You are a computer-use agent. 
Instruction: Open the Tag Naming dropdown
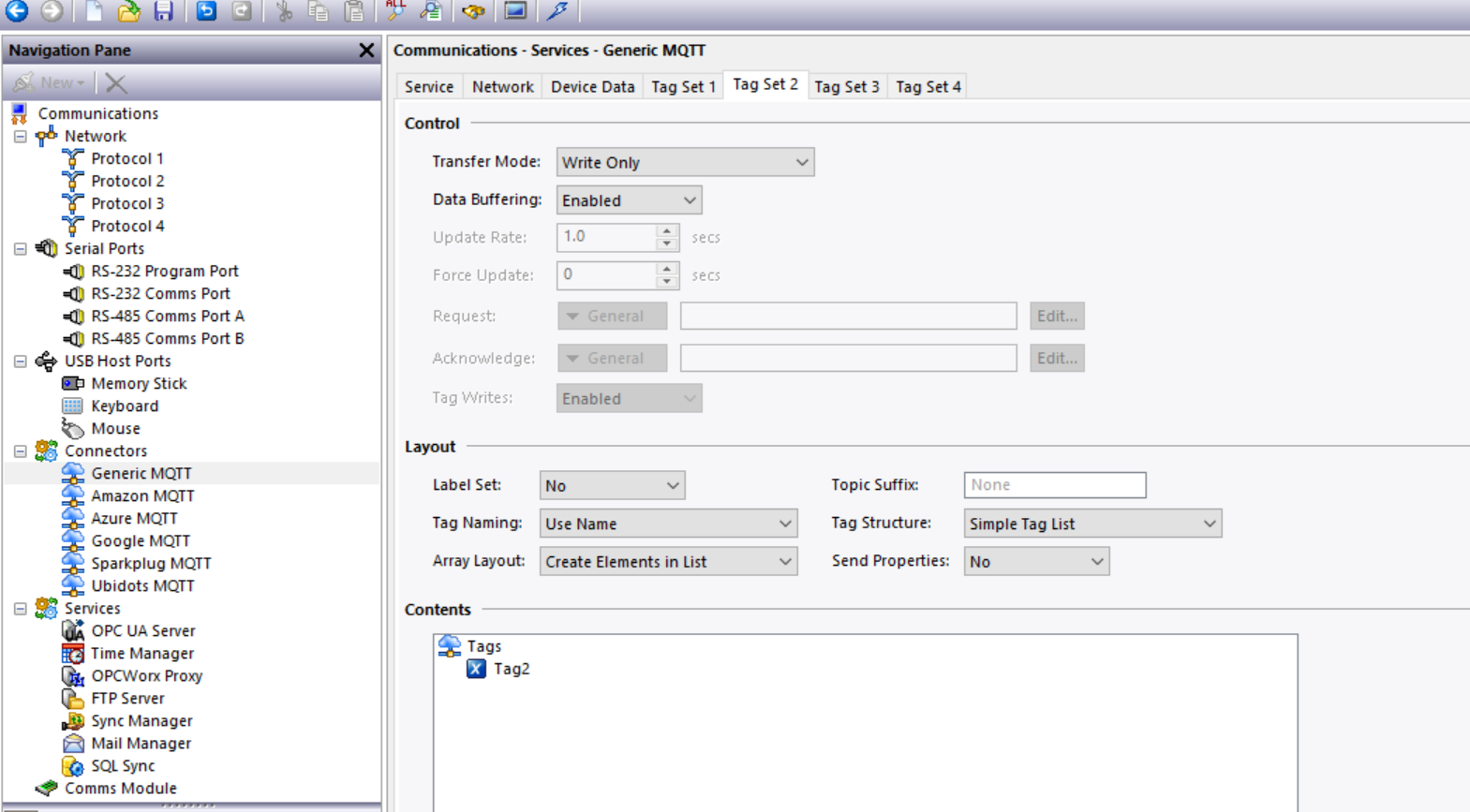668,524
